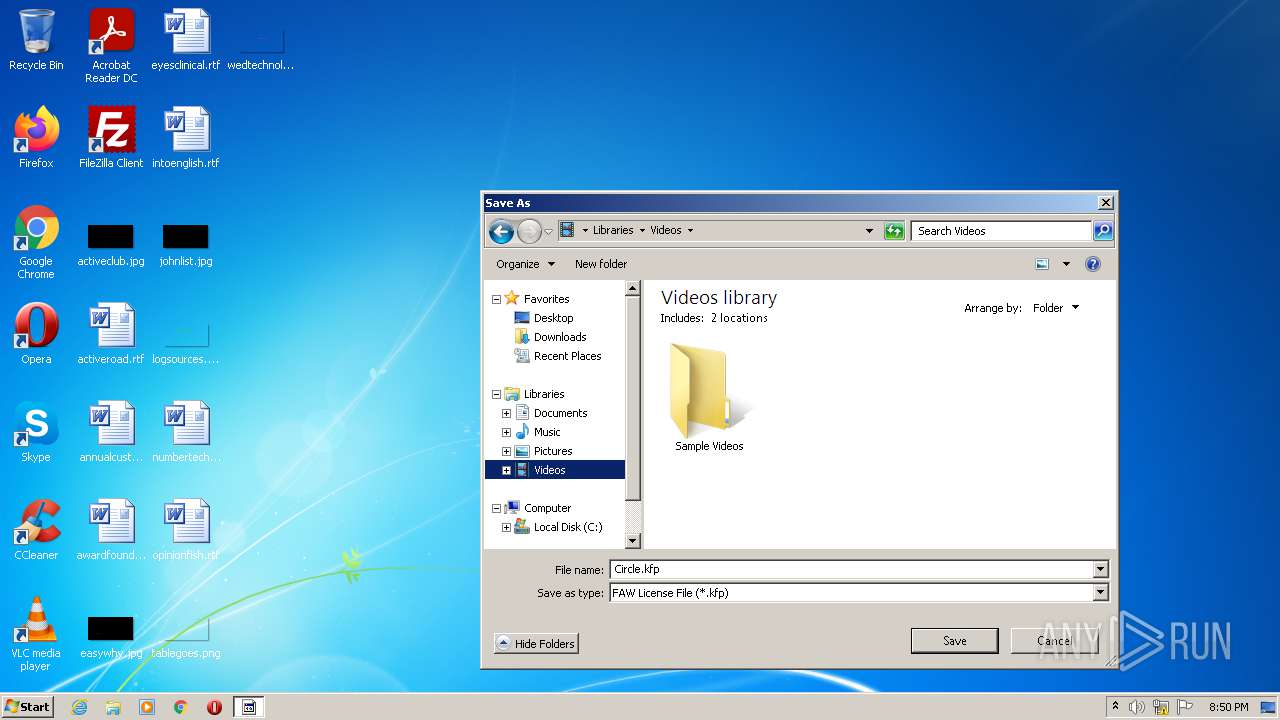
Task: Click Videos in the address breadcrumb
Action: [666, 230]
